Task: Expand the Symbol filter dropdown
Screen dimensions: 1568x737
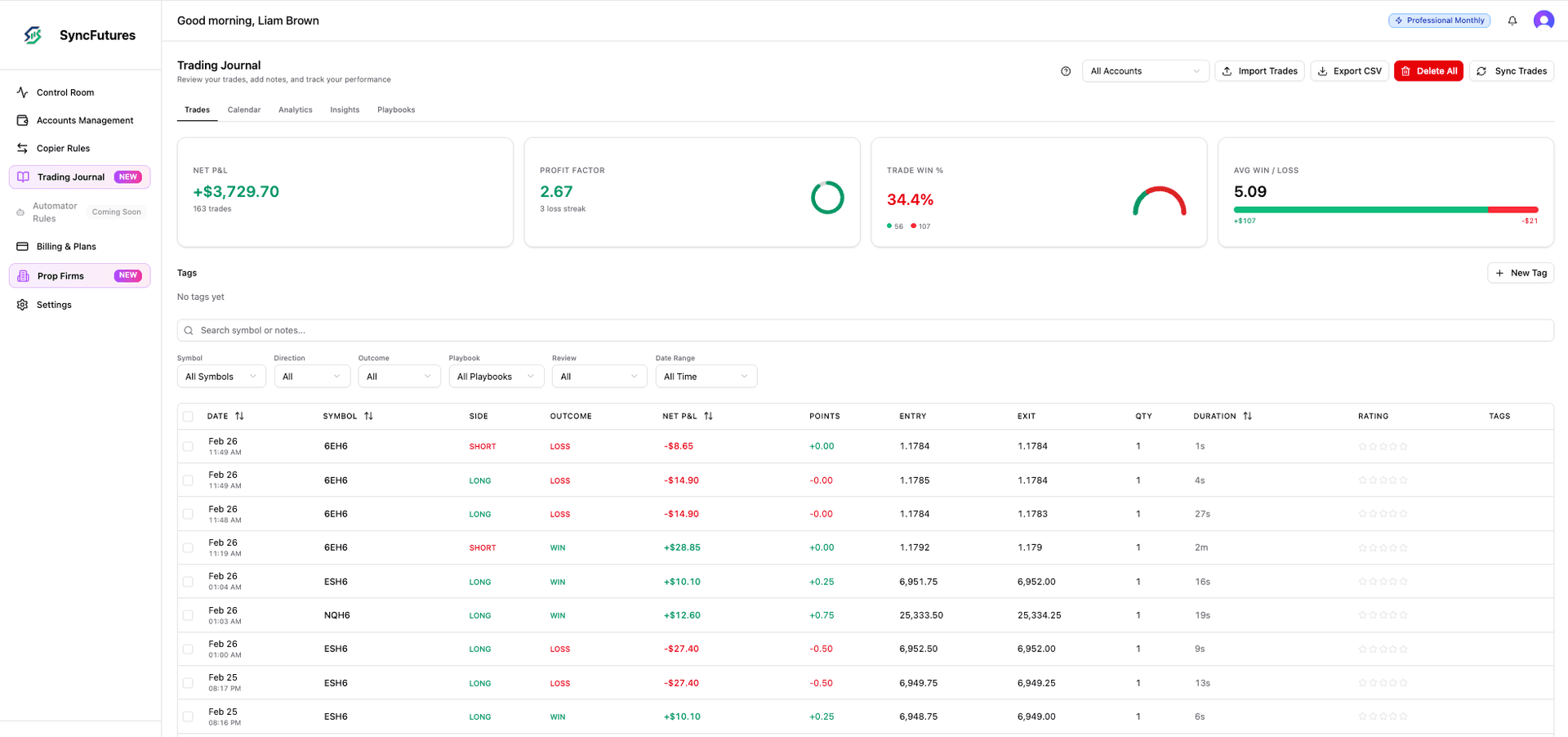Action: coord(220,376)
